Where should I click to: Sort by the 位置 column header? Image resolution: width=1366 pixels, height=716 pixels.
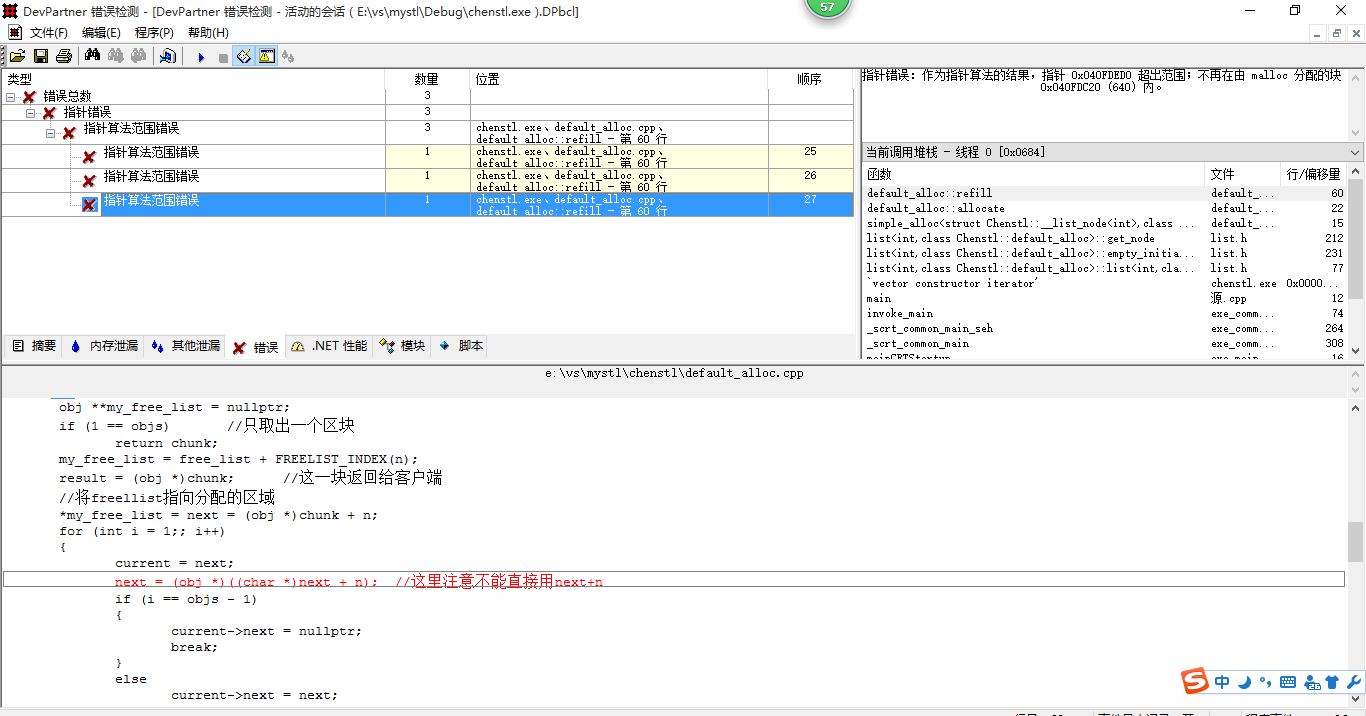pos(619,79)
